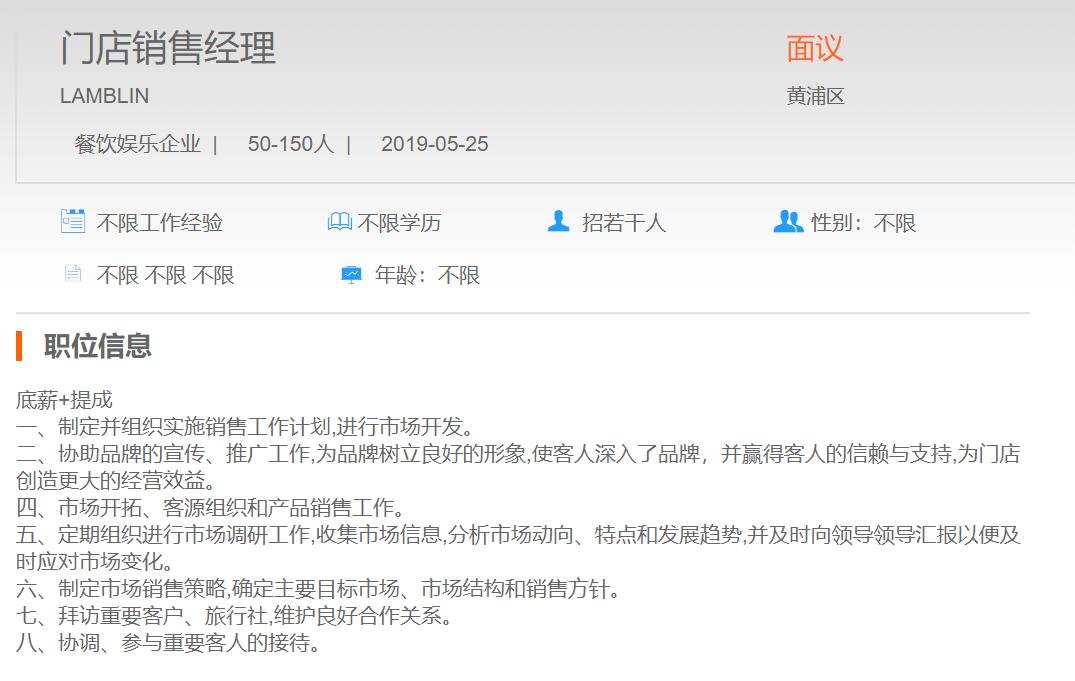1075x681 pixels.
Task: Open the 门店销售经理 job title
Action: pyautogui.click(x=168, y=48)
